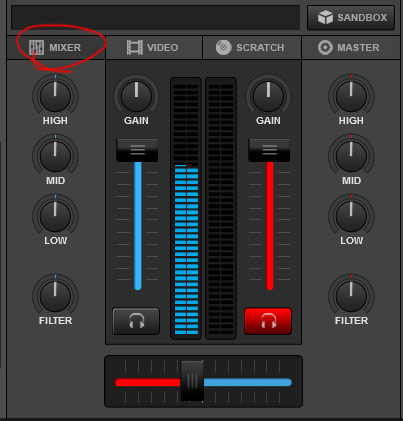Click the left deck FILTER knob
The width and height of the screenshot is (403, 421).
click(x=55, y=296)
